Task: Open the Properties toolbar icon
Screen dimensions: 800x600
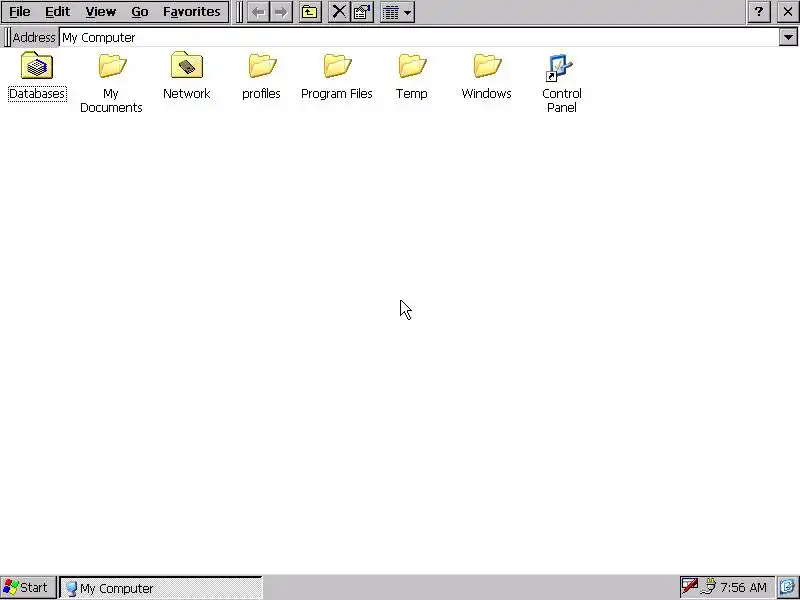Action: coord(362,12)
